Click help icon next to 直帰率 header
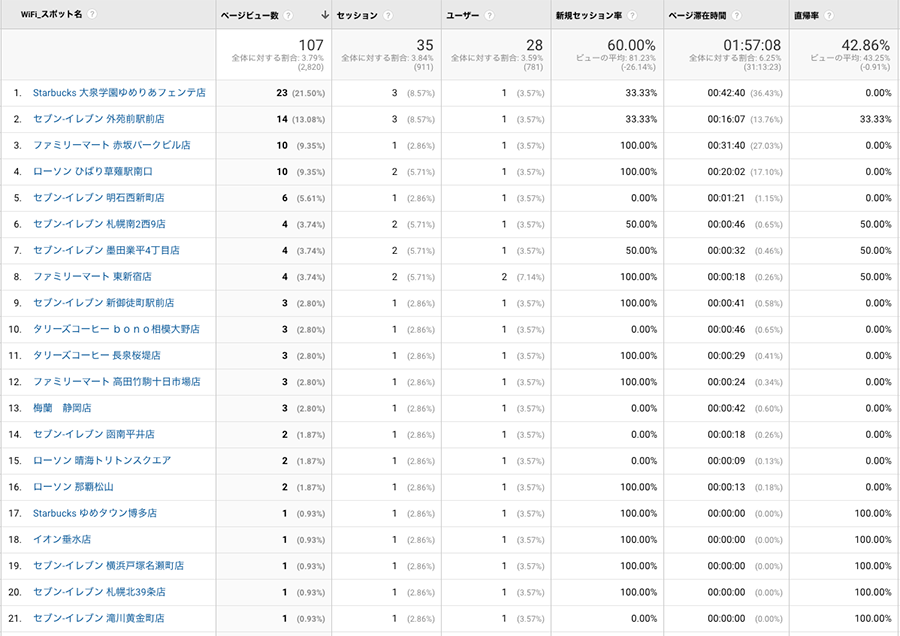 (829, 15)
